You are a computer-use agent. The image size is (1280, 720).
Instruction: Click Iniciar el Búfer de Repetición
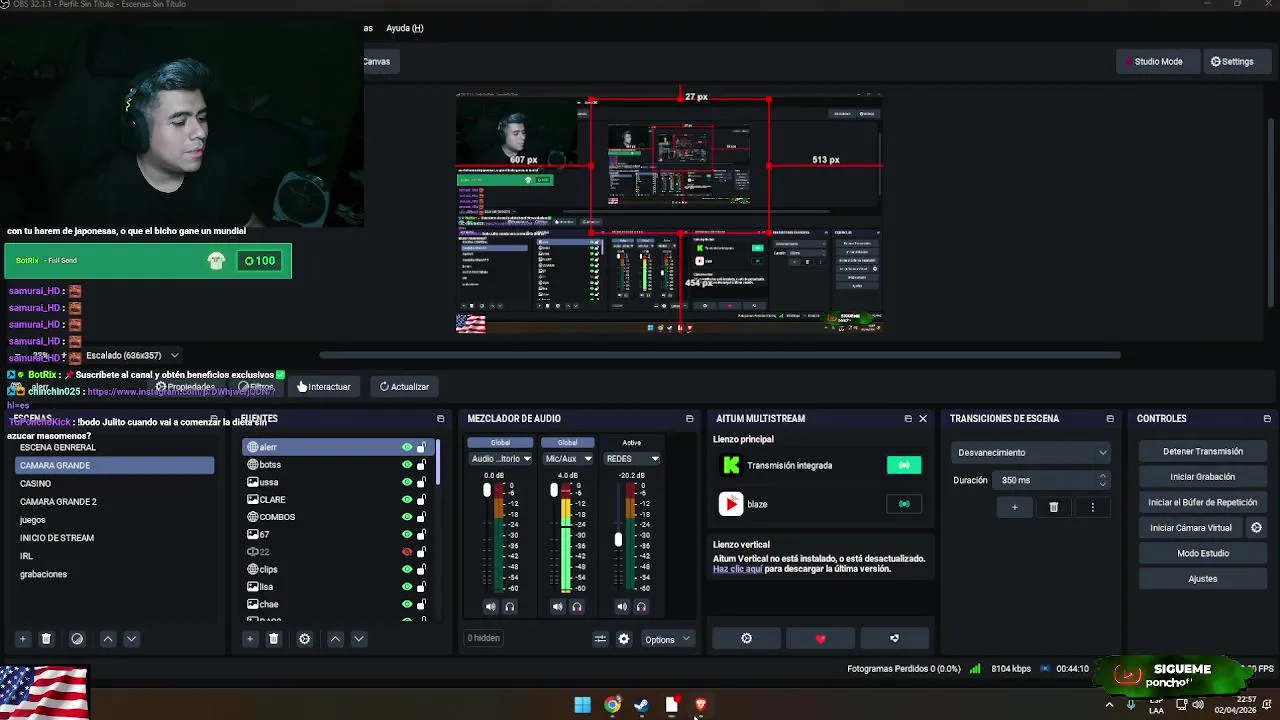click(1202, 503)
